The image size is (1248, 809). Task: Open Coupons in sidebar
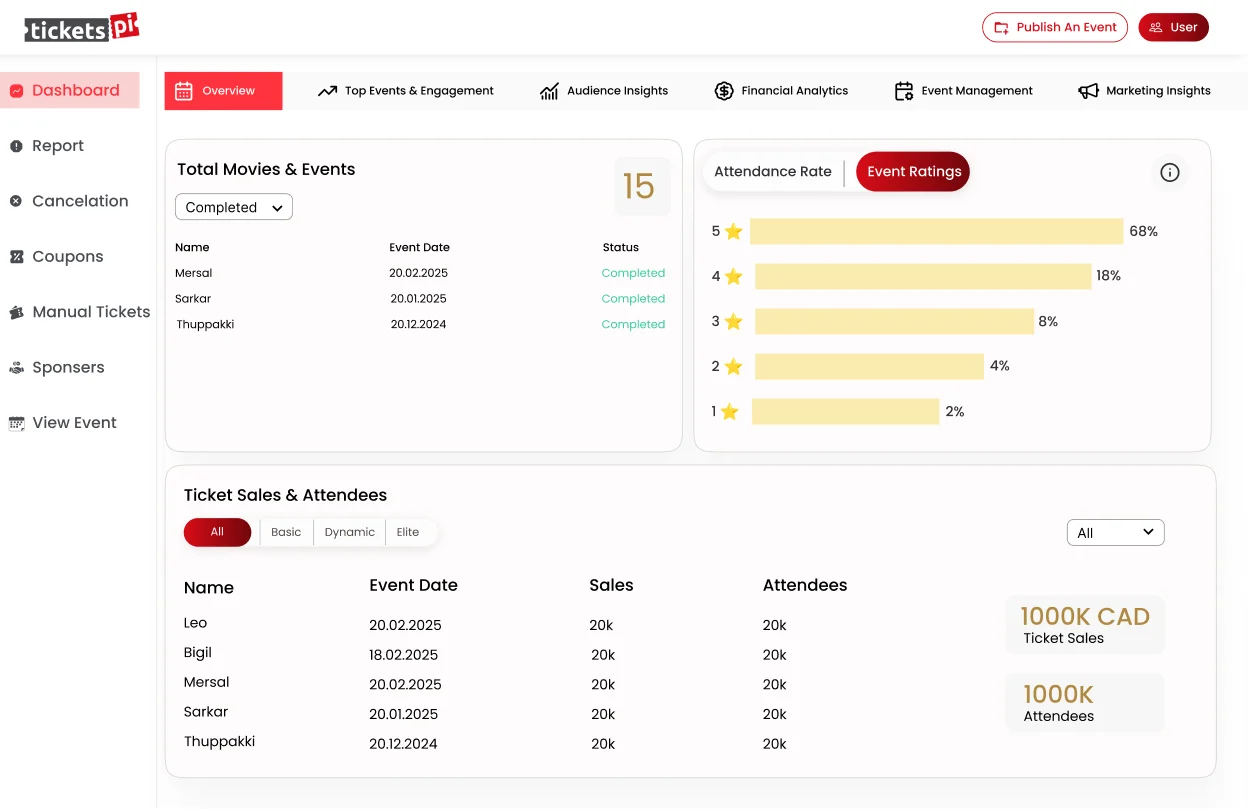[56, 257]
